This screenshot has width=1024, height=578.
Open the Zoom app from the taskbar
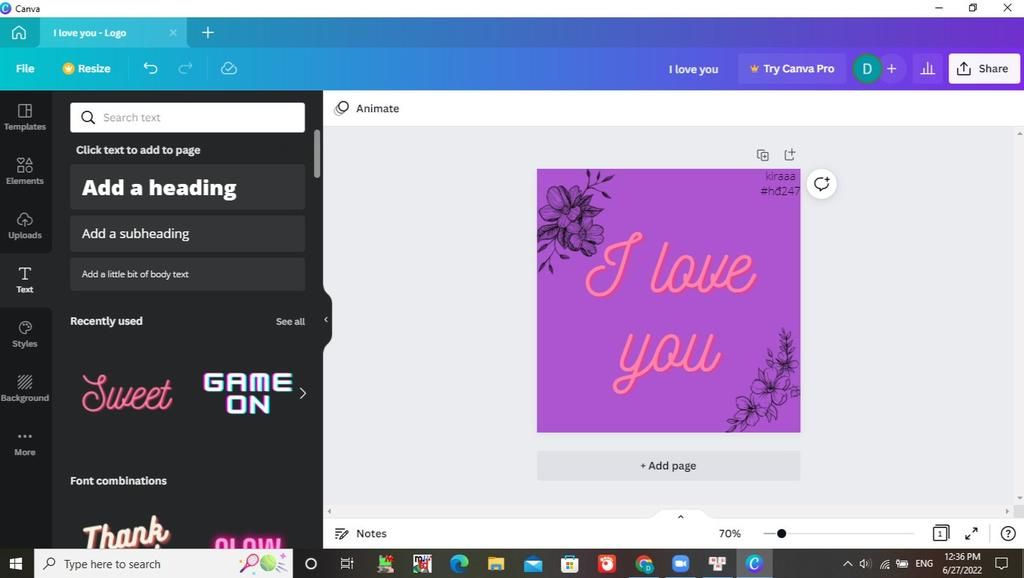[680, 564]
